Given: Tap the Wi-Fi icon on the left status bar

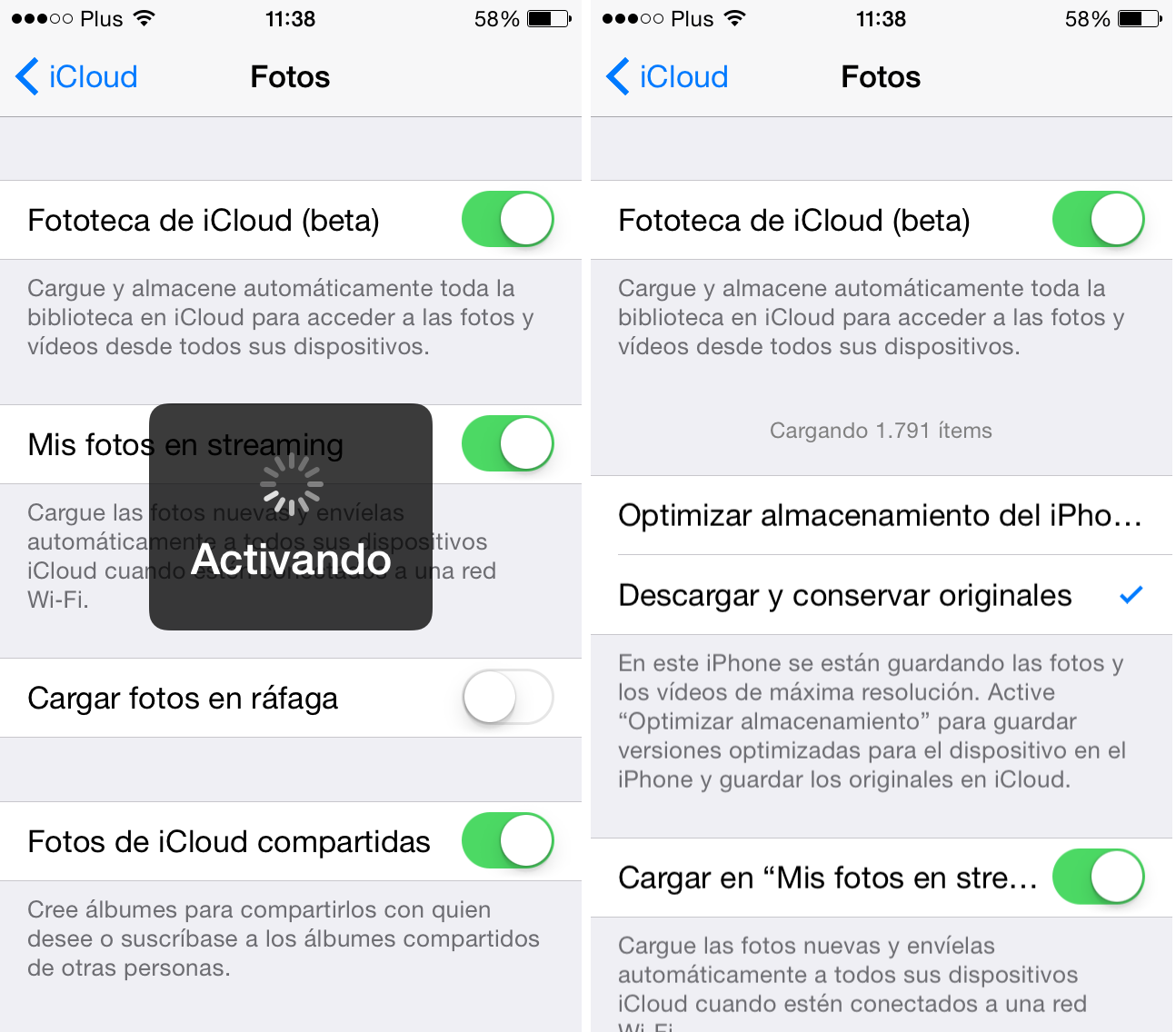Looking at the screenshot, I should 145,18.
